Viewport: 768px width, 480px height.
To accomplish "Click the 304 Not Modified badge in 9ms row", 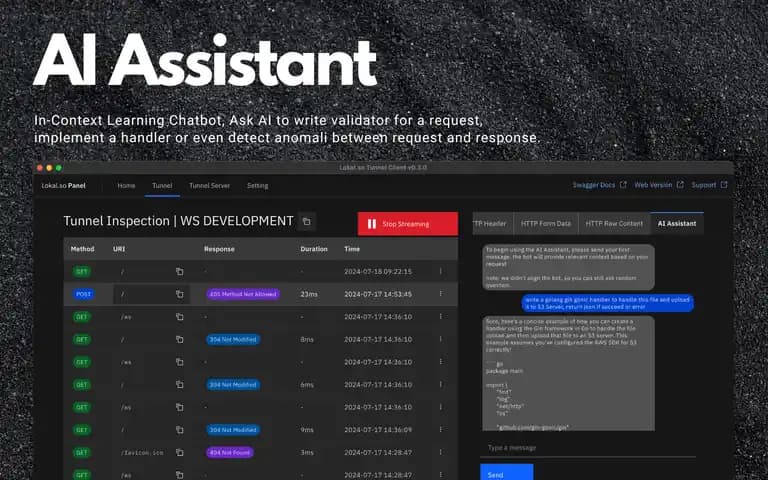I will coord(233,430).
